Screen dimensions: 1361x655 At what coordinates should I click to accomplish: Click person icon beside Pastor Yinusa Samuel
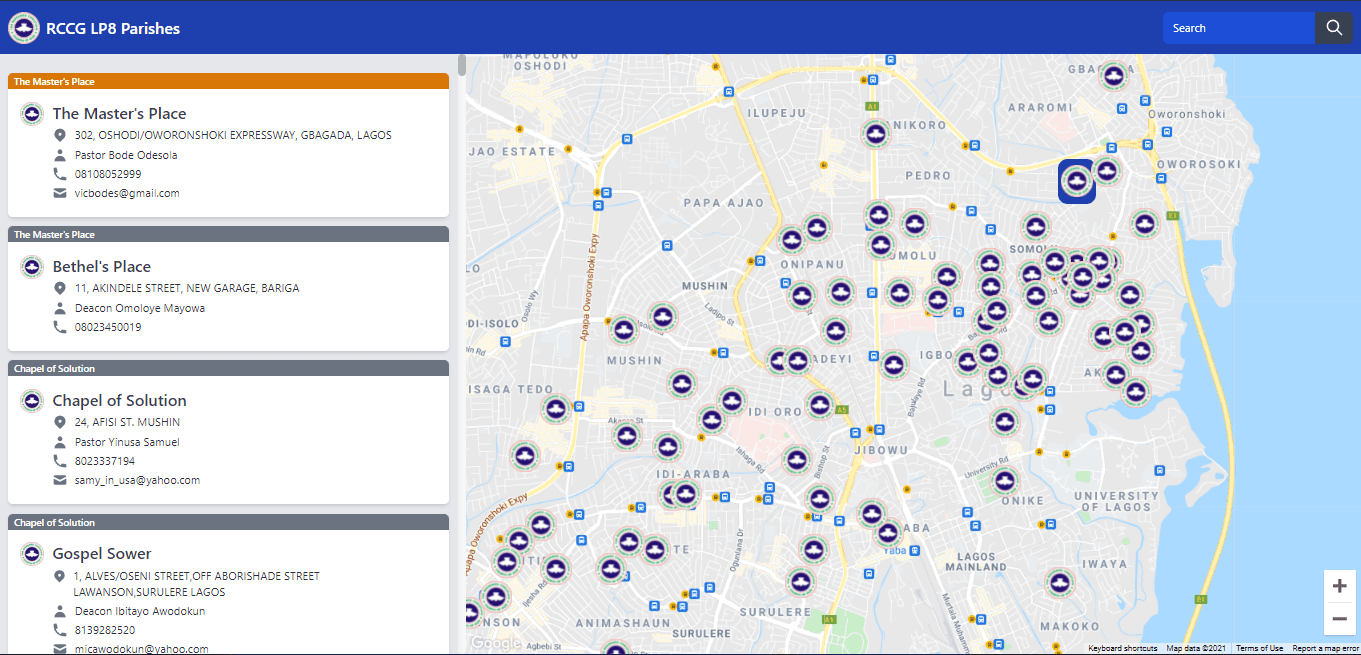coord(60,442)
